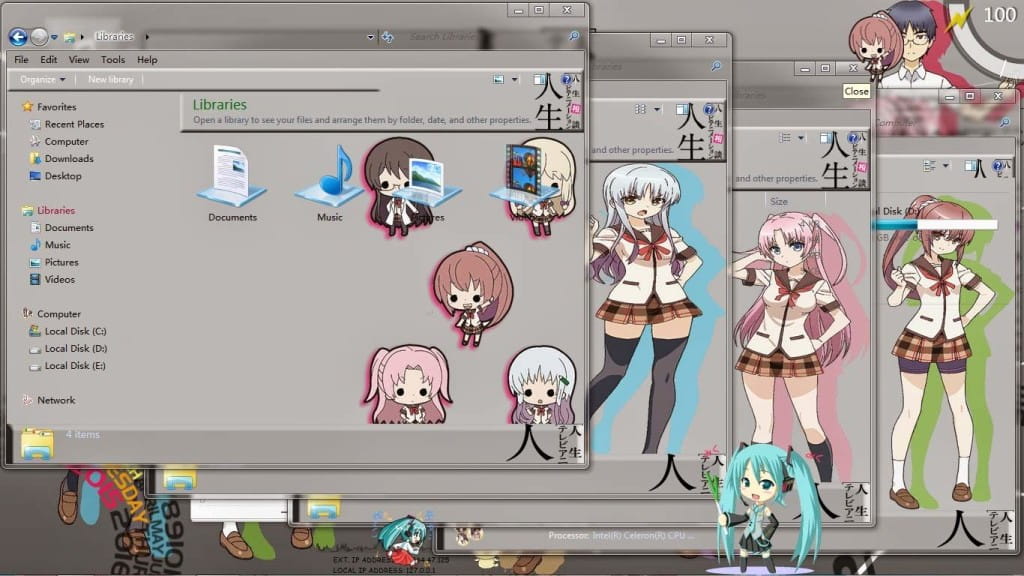This screenshot has width=1024, height=576.
Task: Click the New library button
Action: click(109, 78)
